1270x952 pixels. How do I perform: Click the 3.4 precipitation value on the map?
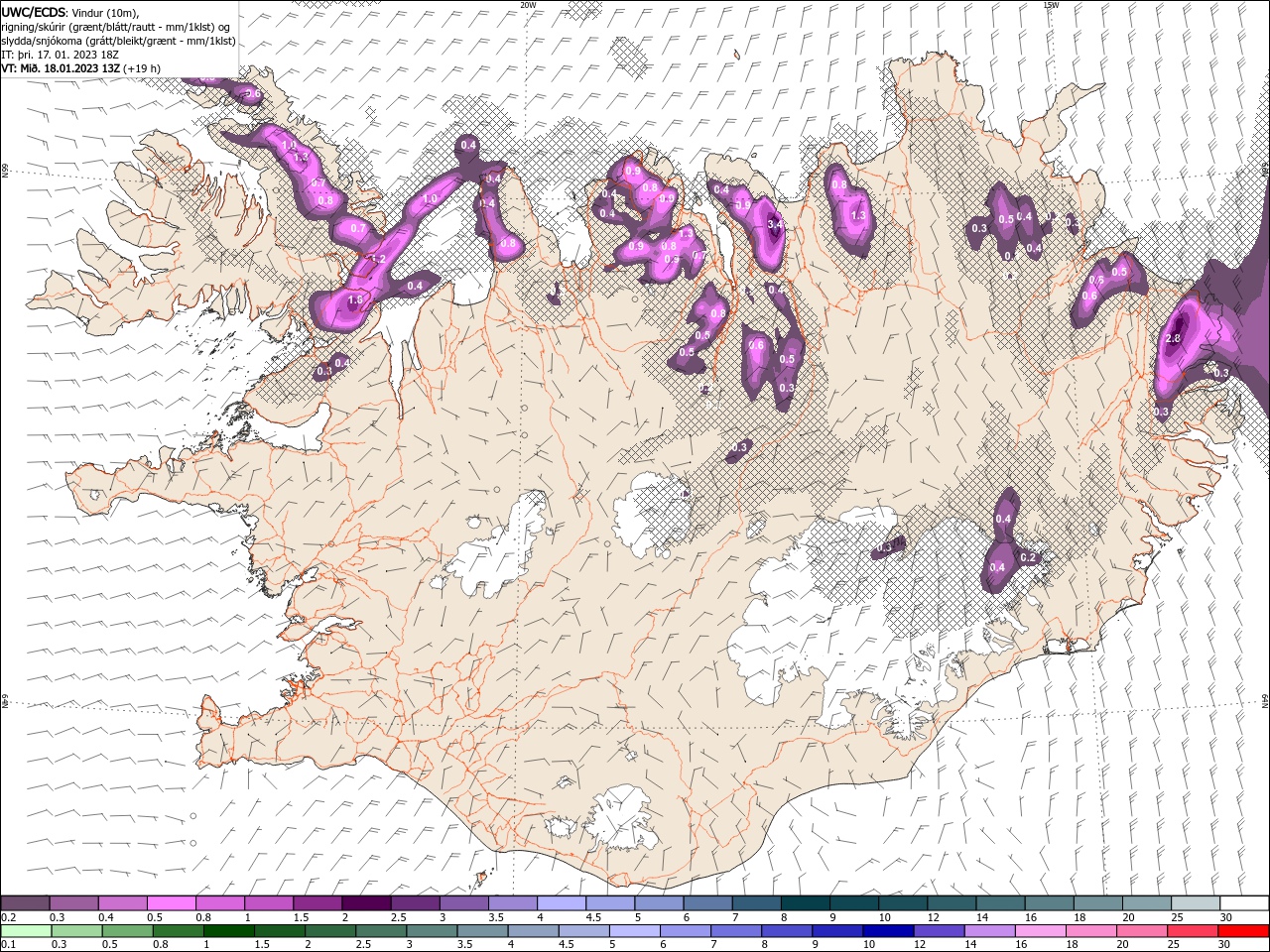[776, 225]
